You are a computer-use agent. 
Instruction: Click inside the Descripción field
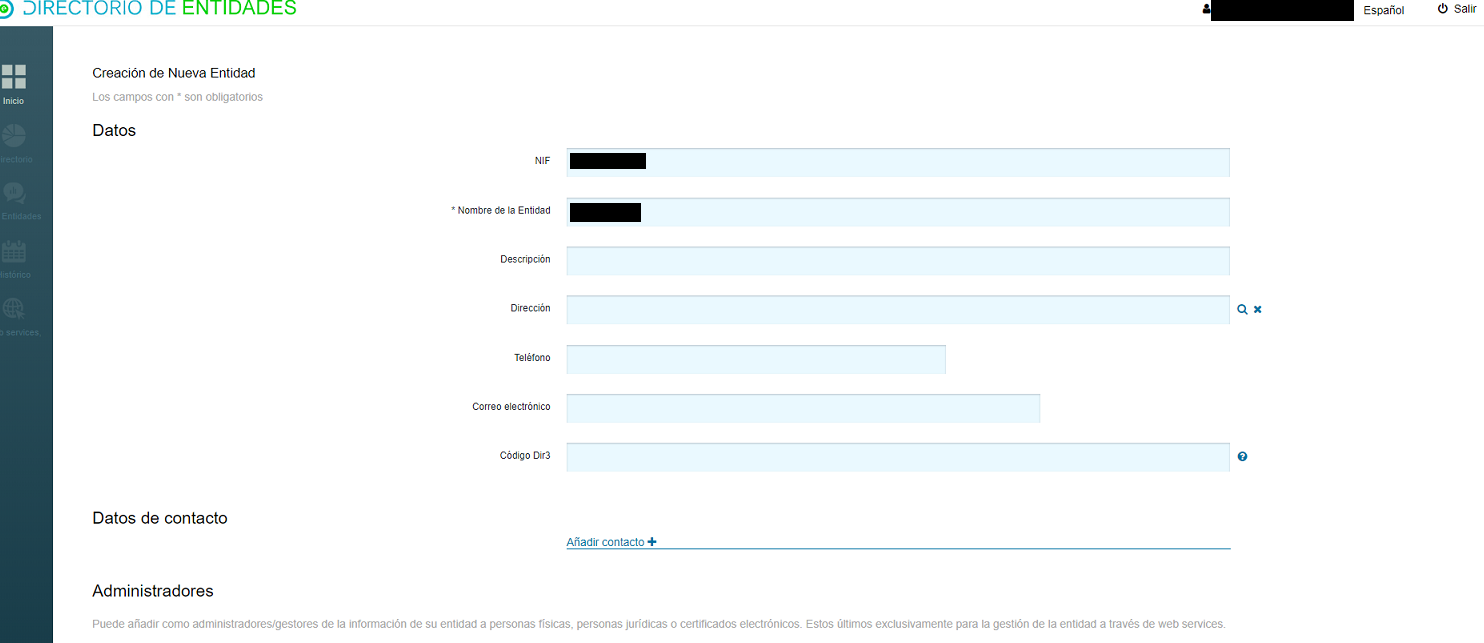(x=897, y=260)
